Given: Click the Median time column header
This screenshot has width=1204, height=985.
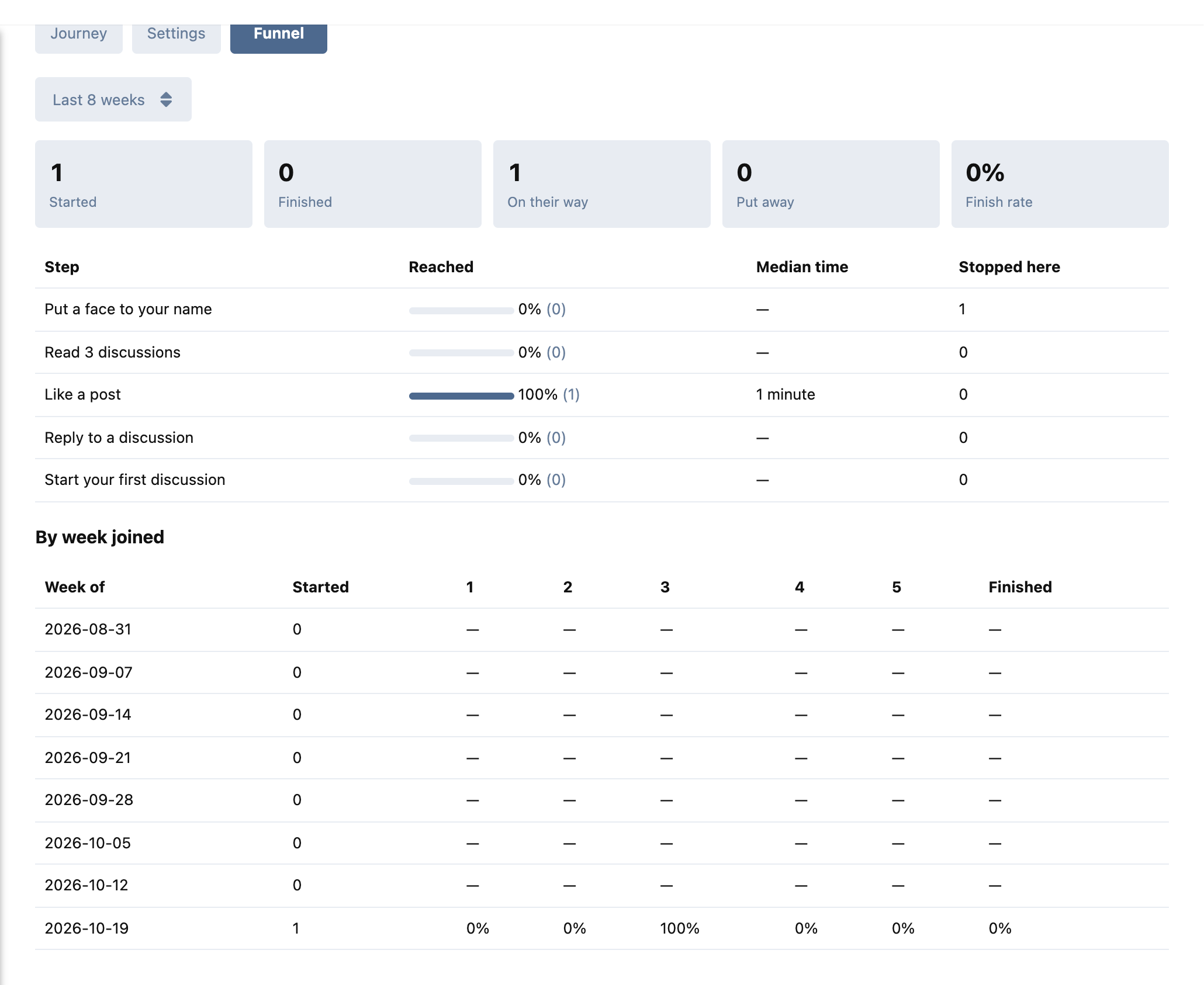Looking at the screenshot, I should 802,267.
